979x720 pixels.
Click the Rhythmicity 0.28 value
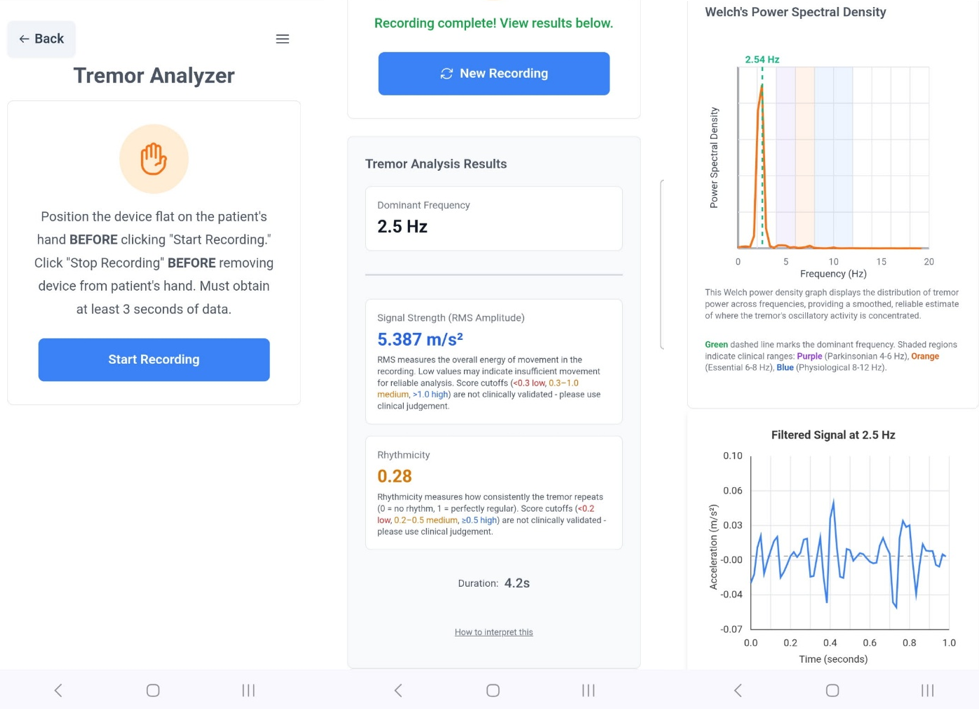pos(395,476)
